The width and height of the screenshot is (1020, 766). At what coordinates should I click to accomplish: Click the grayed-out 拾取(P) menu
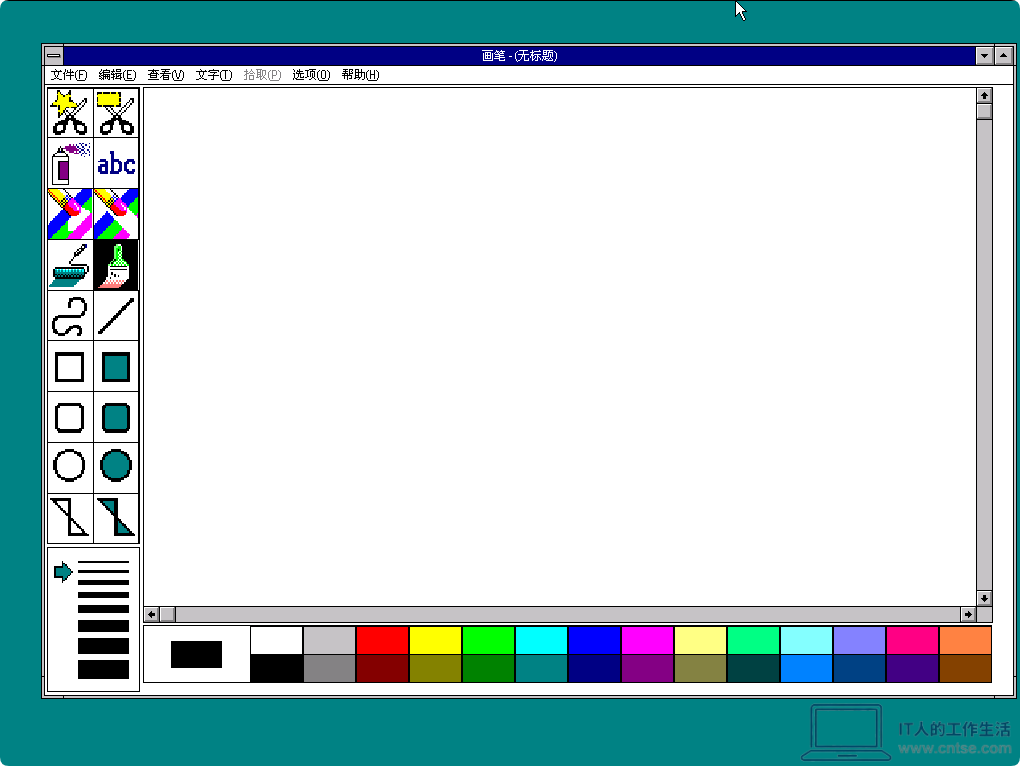click(262, 75)
